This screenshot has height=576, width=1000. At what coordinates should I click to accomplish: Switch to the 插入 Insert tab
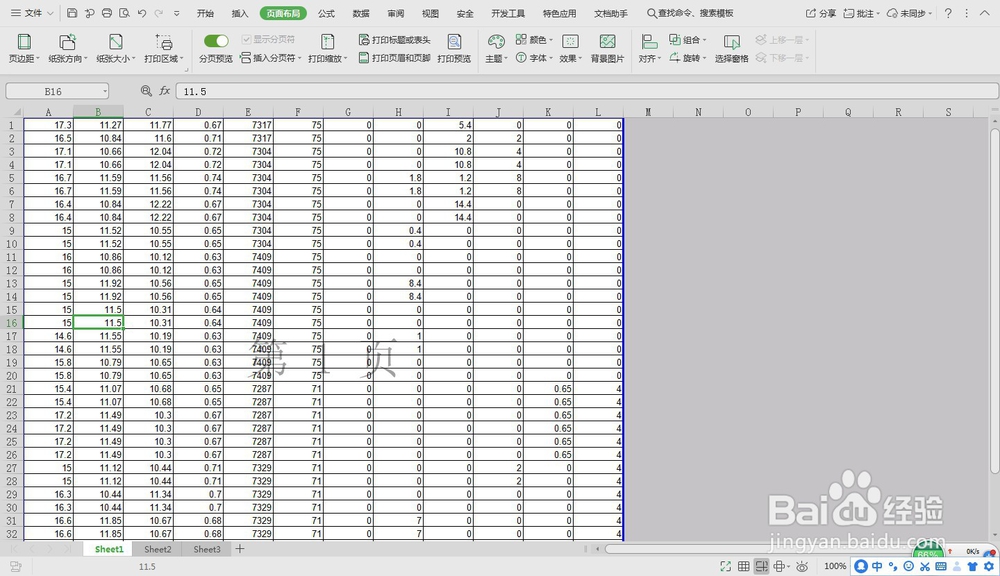pyautogui.click(x=240, y=13)
